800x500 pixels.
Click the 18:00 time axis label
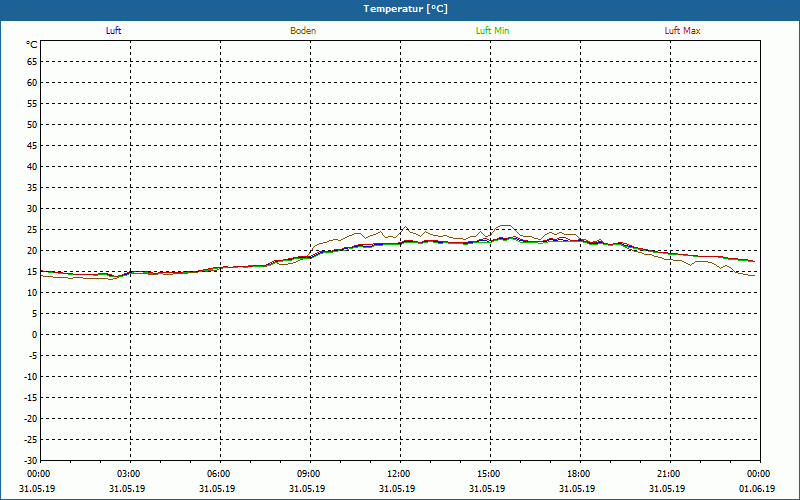[579, 474]
